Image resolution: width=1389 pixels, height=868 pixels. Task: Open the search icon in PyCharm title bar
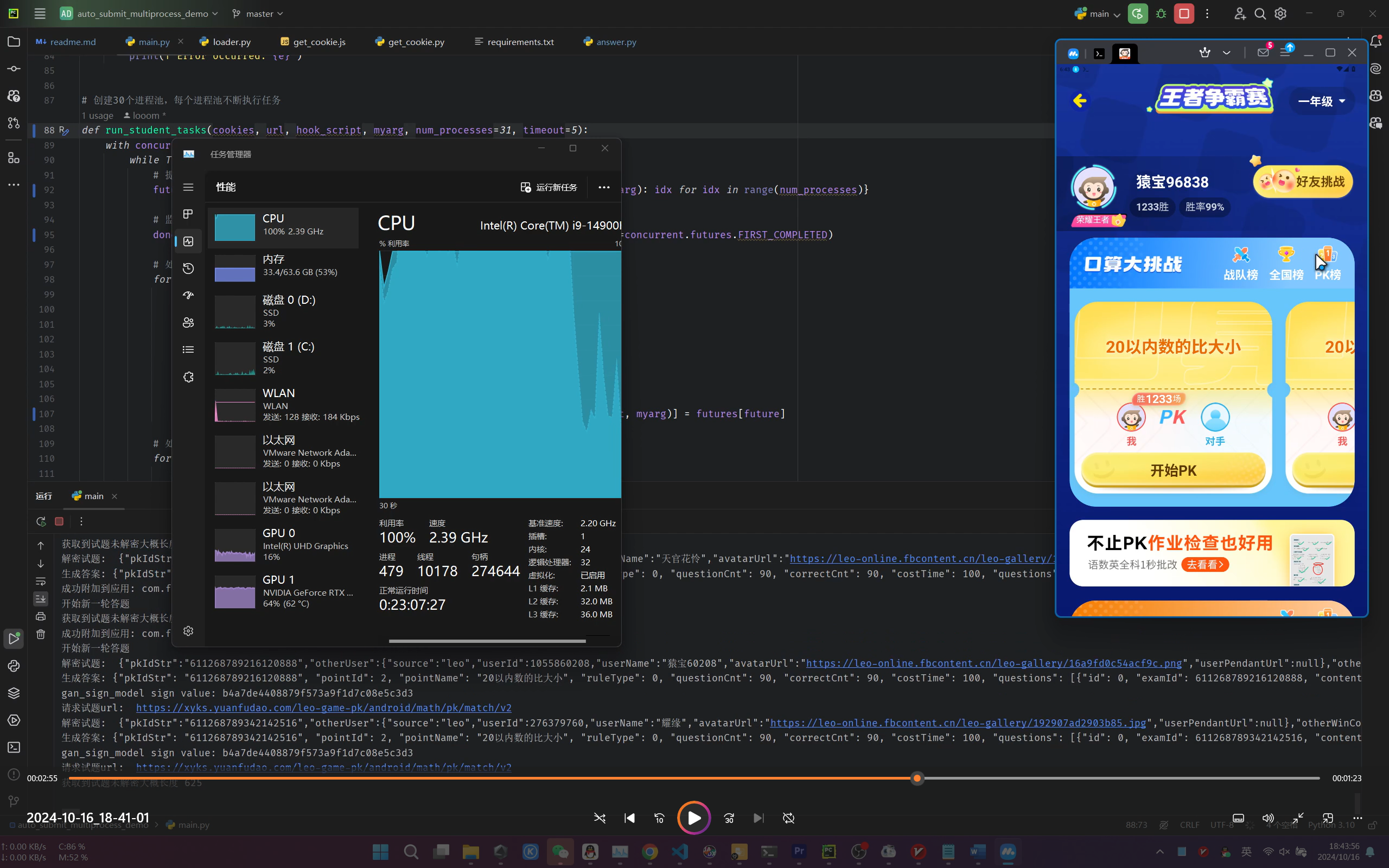pyautogui.click(x=1260, y=14)
